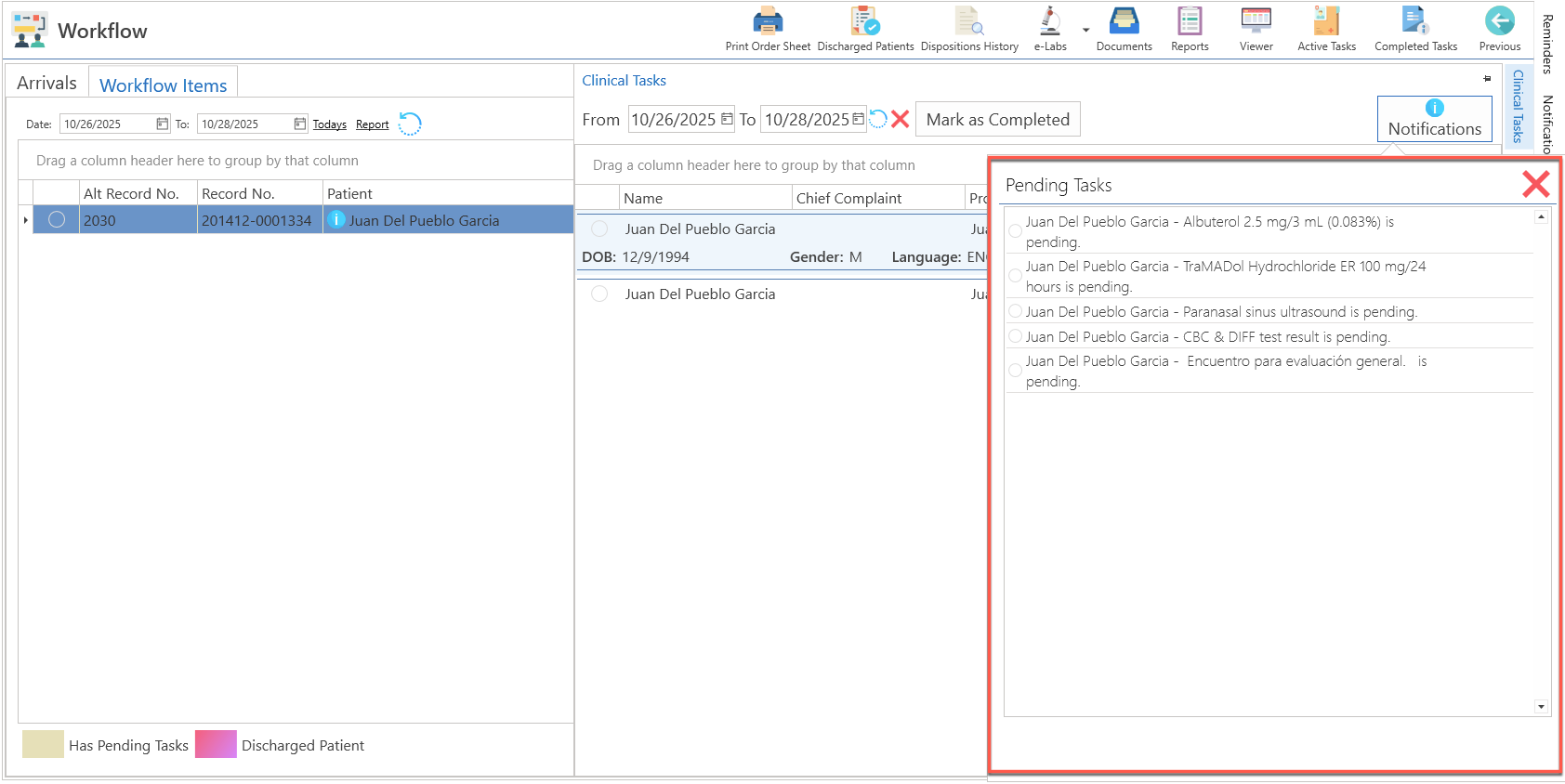Open Dispositions History

coord(969,30)
